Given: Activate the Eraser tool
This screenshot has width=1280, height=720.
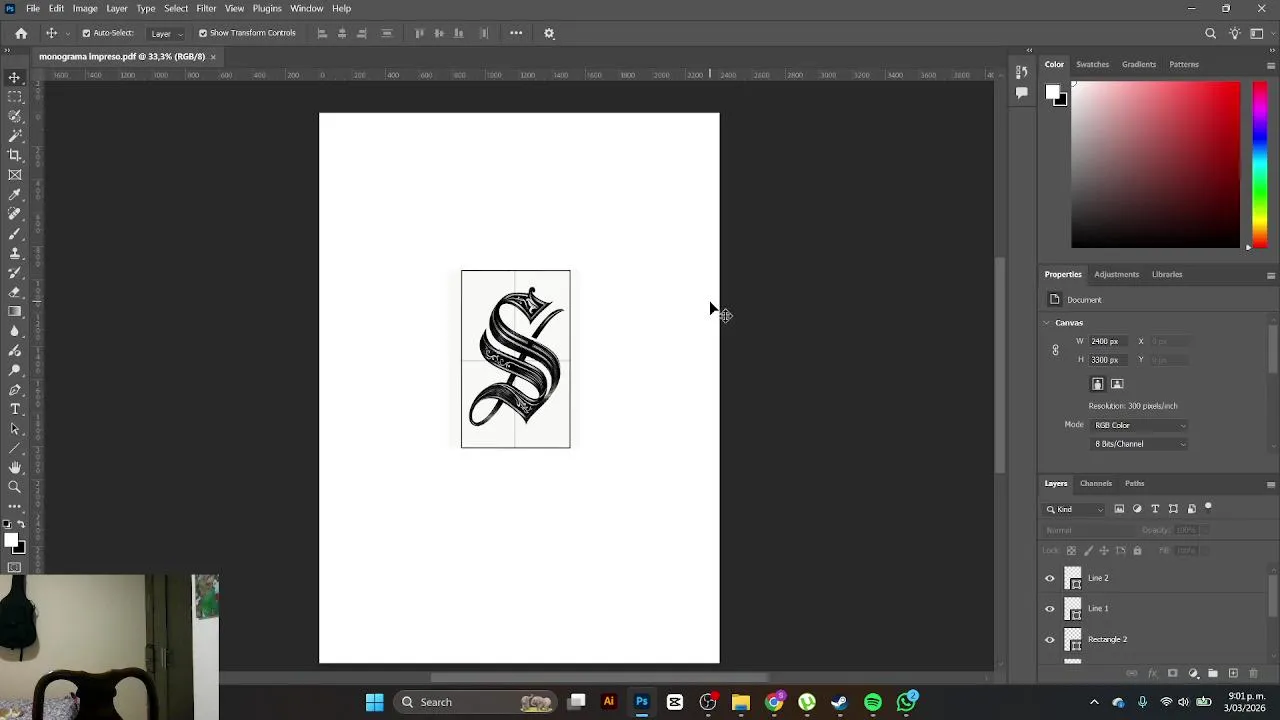Looking at the screenshot, I should click(15, 292).
